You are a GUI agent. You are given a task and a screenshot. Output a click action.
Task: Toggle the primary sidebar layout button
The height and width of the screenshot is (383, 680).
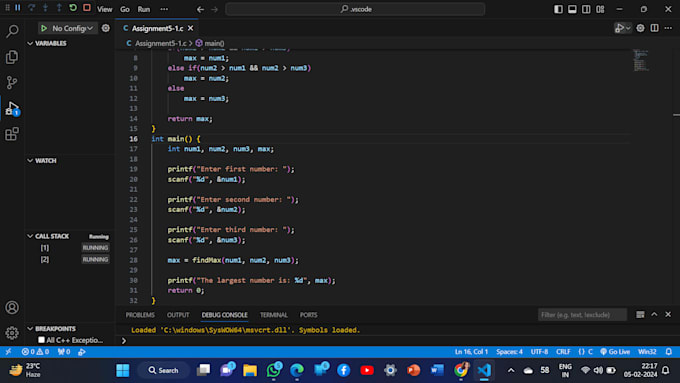tap(558, 9)
